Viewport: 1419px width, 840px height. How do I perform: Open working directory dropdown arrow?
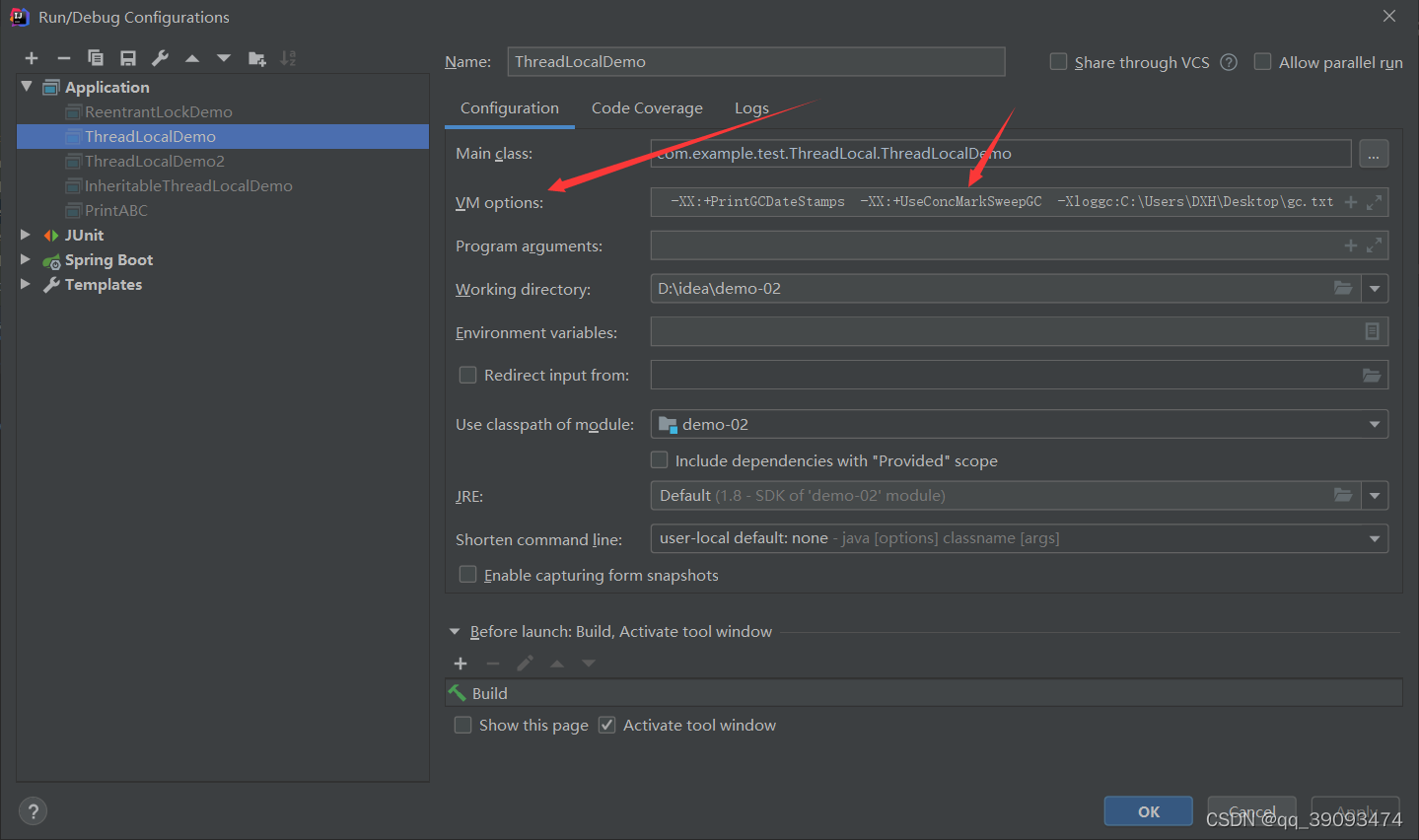pos(1375,289)
